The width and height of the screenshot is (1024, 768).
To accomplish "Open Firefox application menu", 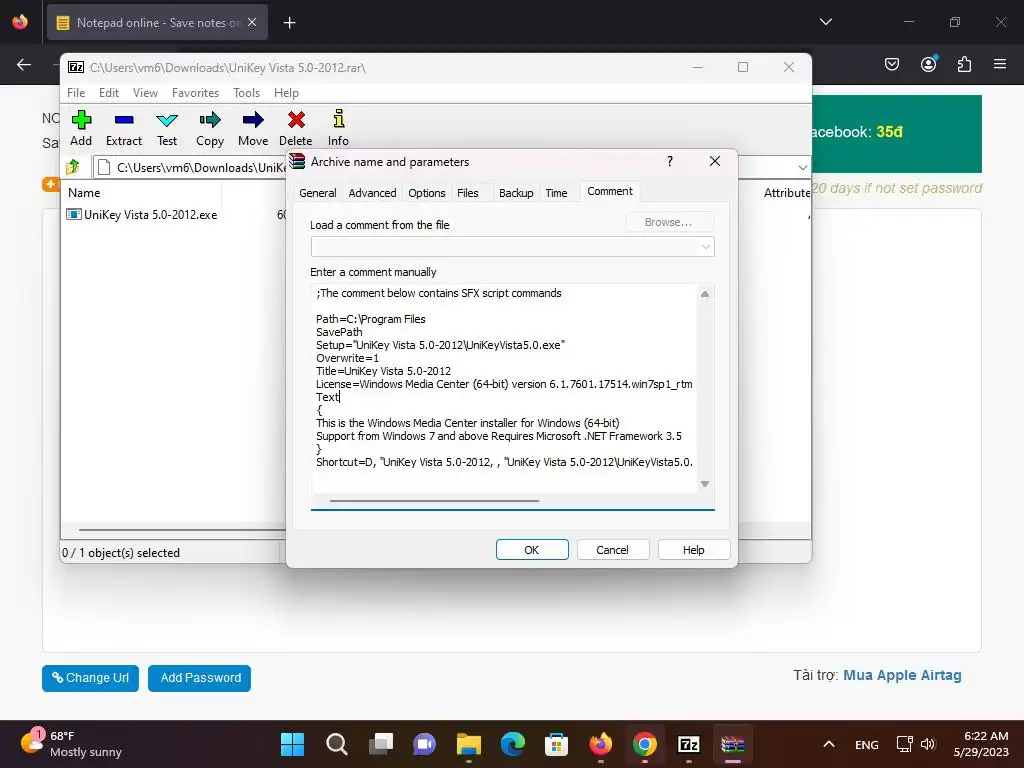I will [x=1000, y=64].
